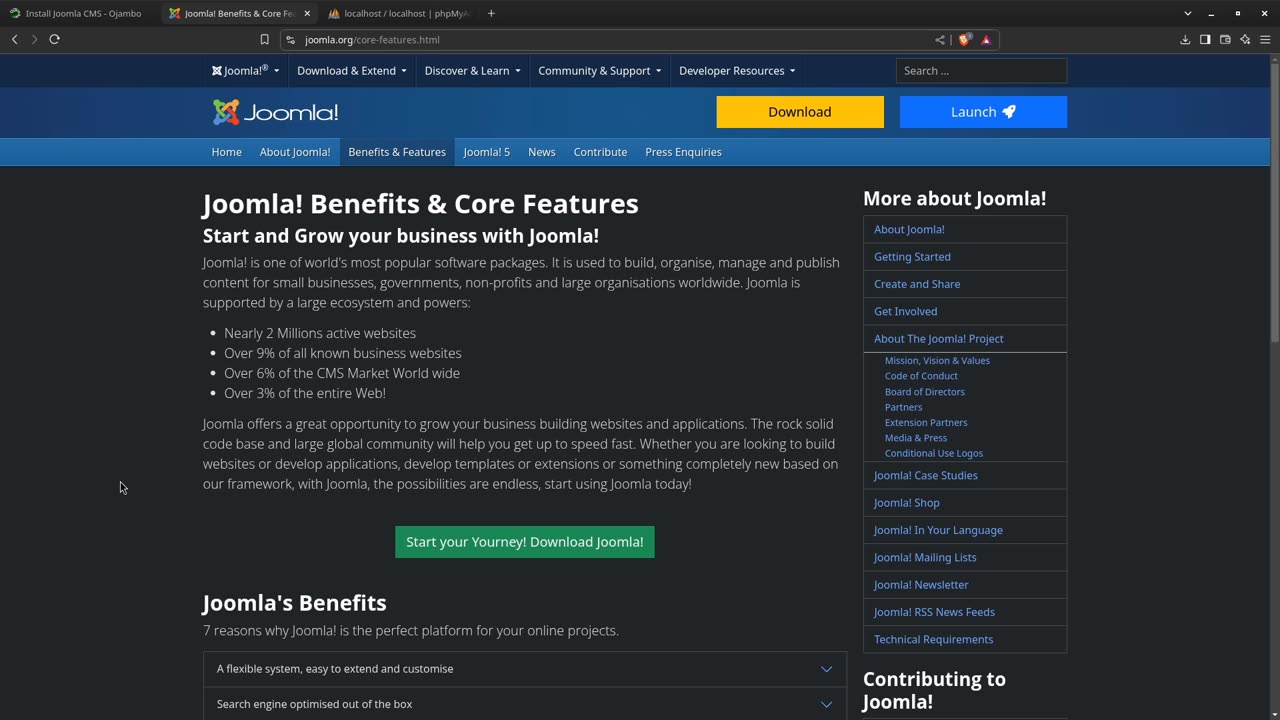1280x720 pixels.
Task: Click the share icon in the address bar
Action: (940, 40)
